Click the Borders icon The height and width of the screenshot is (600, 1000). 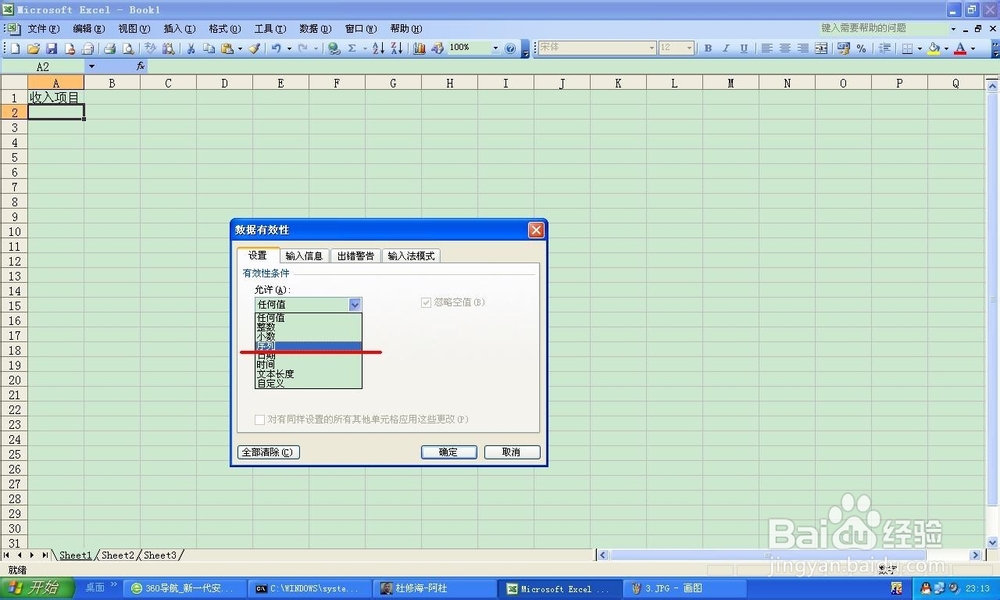pyautogui.click(x=906, y=48)
